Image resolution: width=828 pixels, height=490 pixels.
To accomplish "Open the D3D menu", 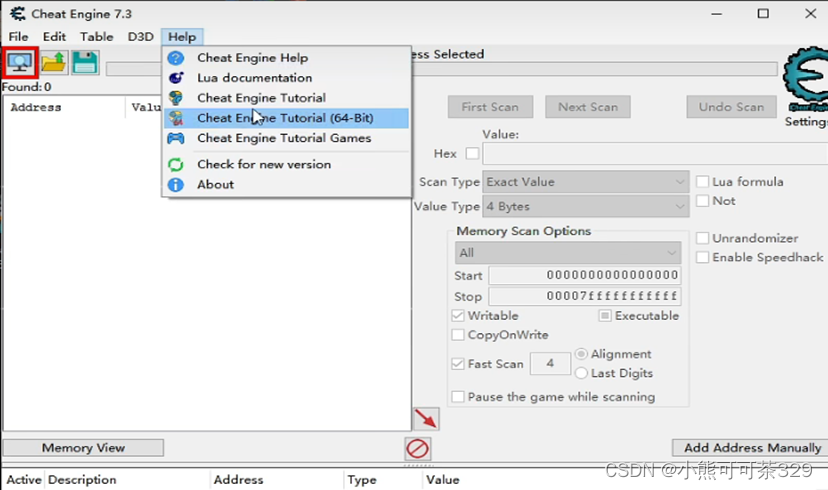I will pos(140,36).
